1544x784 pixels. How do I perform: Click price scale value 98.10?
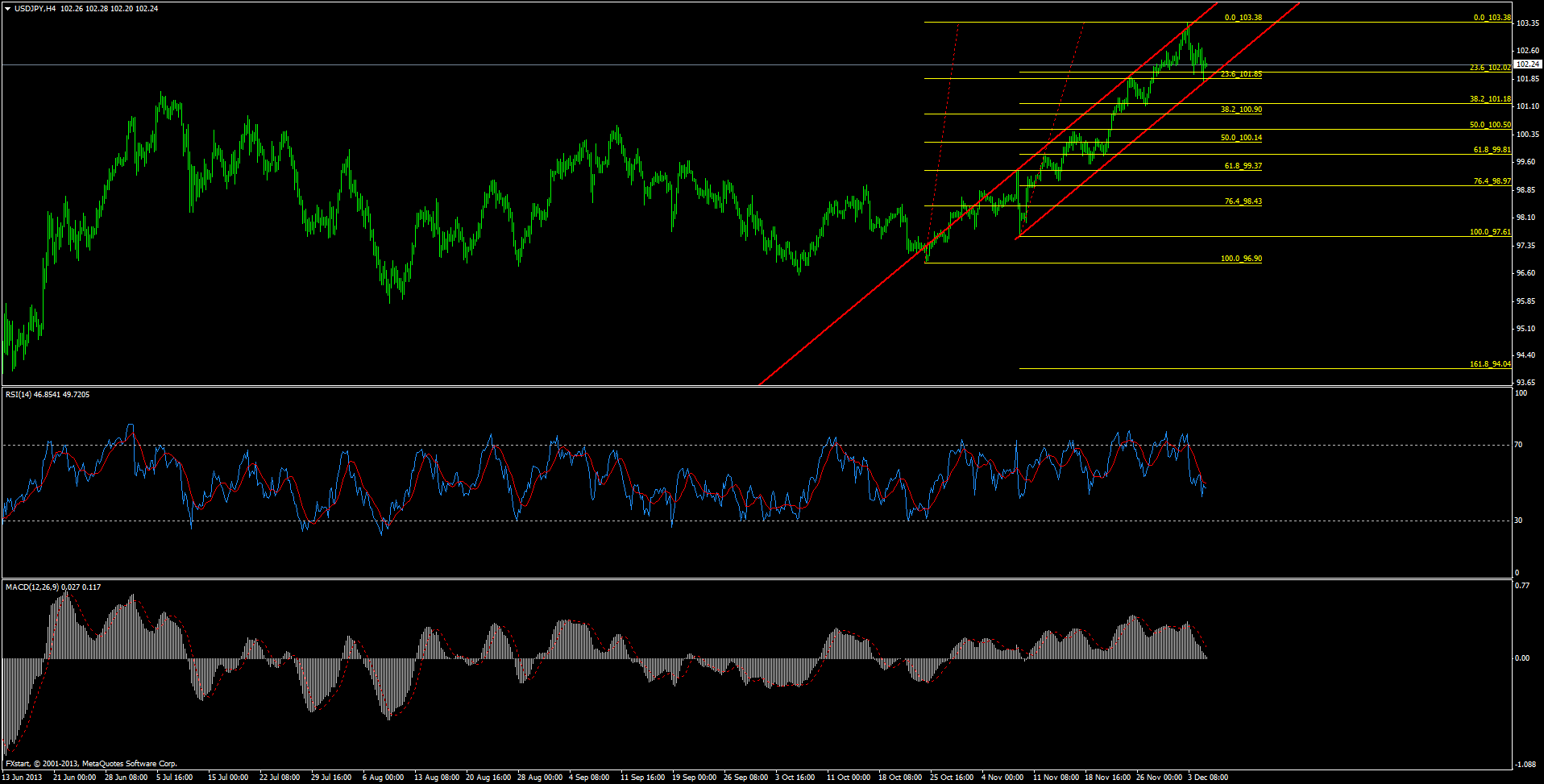(1525, 218)
